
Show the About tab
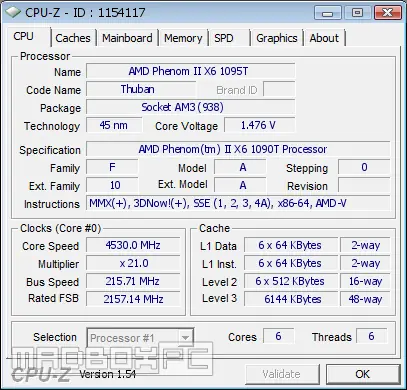(324, 38)
